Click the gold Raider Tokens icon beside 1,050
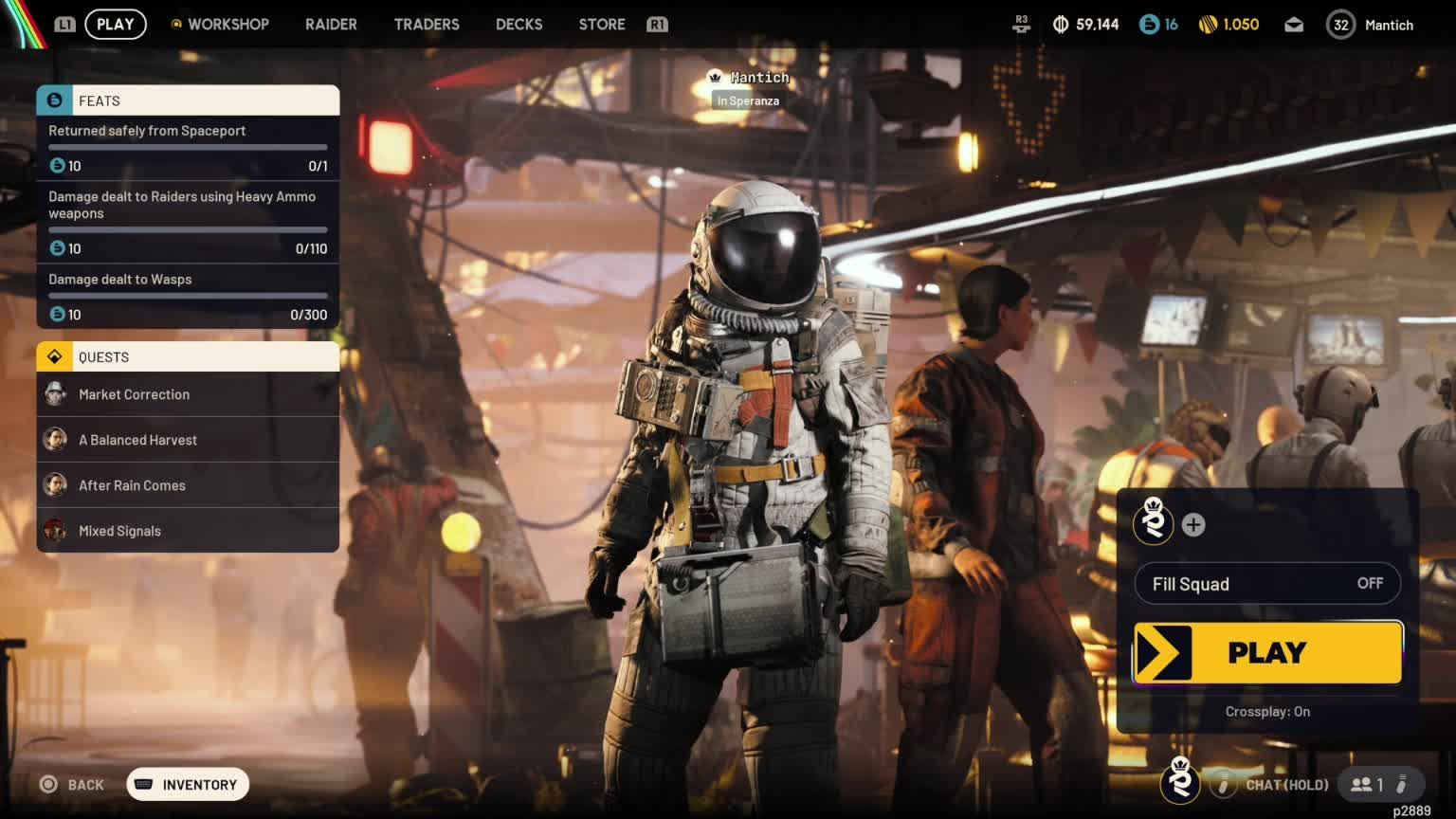Viewport: 1456px width, 819px height. [x=1208, y=25]
